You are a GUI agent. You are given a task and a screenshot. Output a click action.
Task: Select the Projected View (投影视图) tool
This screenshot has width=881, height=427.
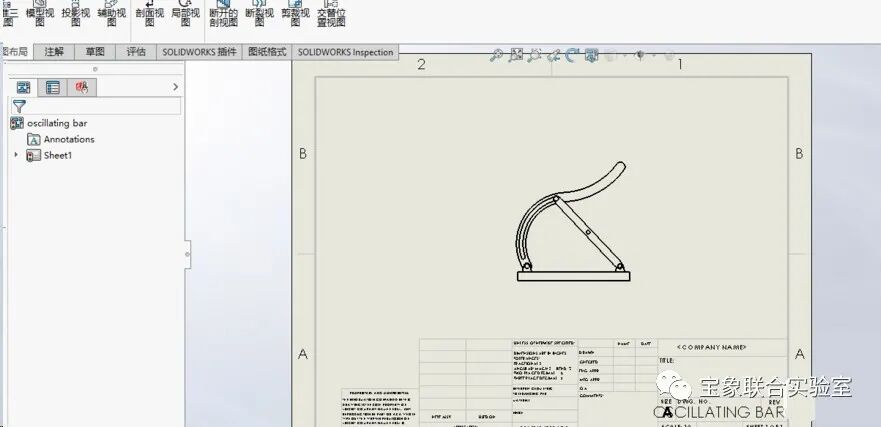(x=75, y=13)
